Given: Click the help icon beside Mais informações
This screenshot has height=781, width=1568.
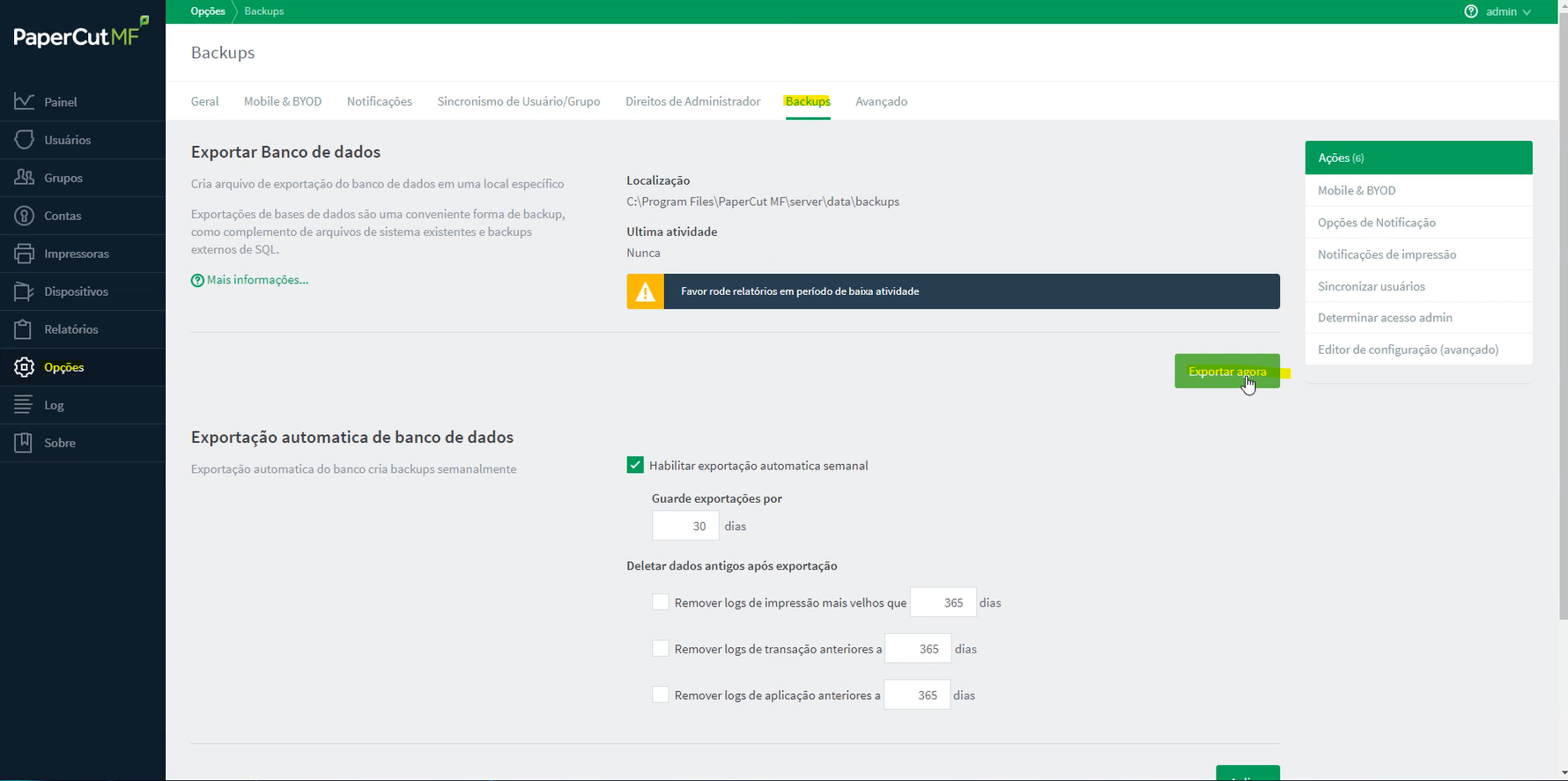Looking at the screenshot, I should [x=197, y=280].
